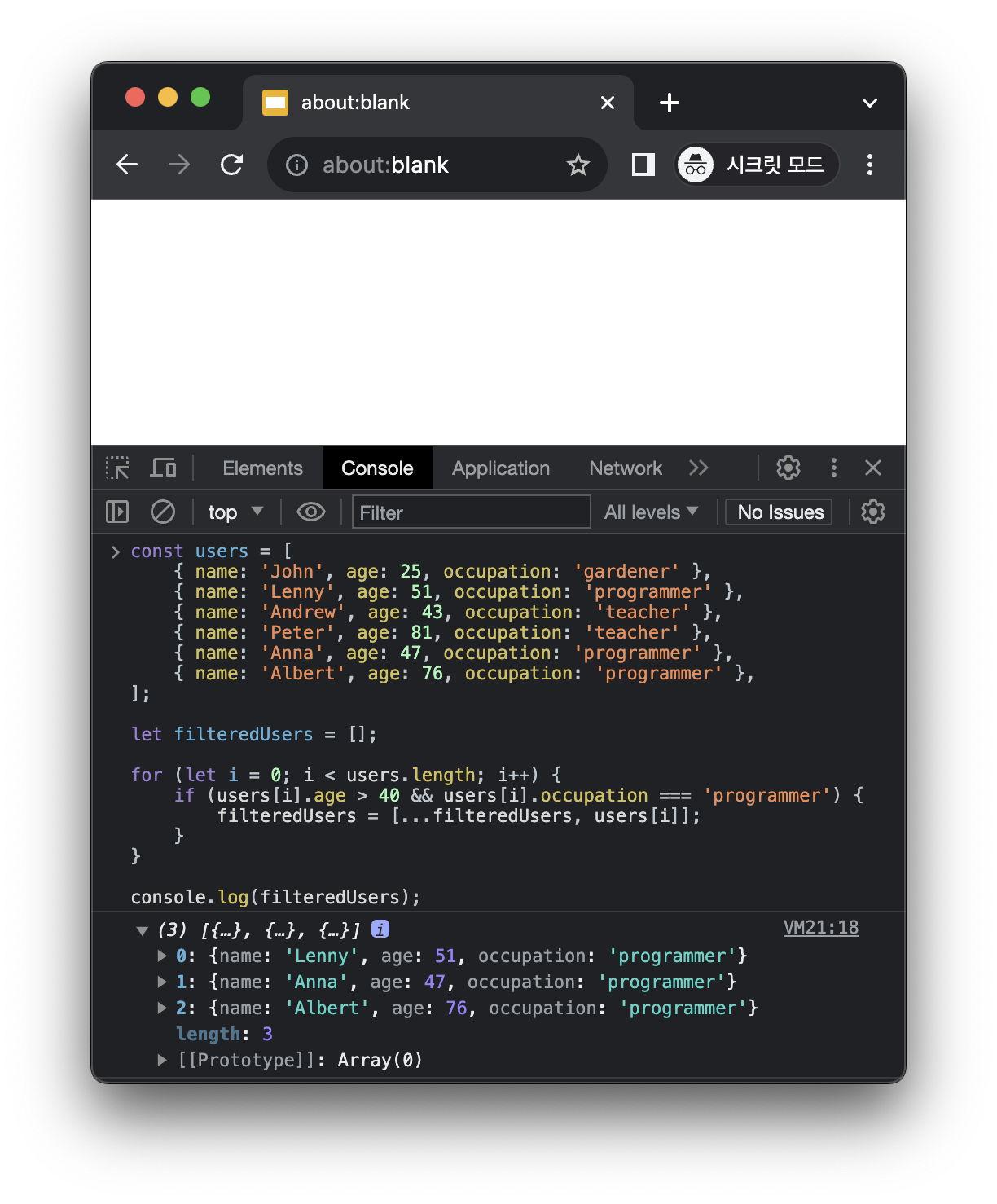Activate the inspect element picker tool
Image resolution: width=997 pixels, height=1204 pixels.
pos(117,468)
